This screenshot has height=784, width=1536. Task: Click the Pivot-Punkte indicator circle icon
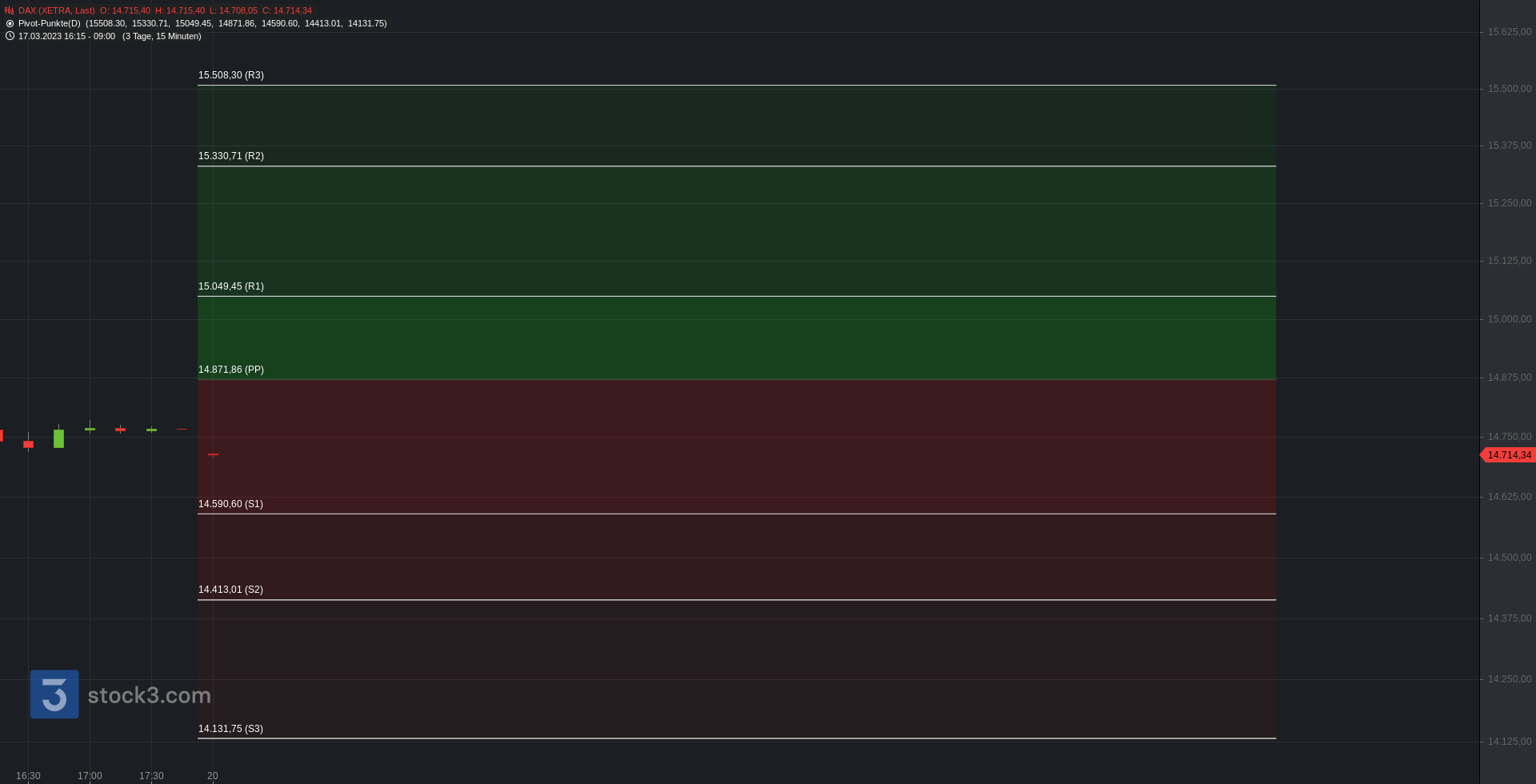click(x=10, y=23)
